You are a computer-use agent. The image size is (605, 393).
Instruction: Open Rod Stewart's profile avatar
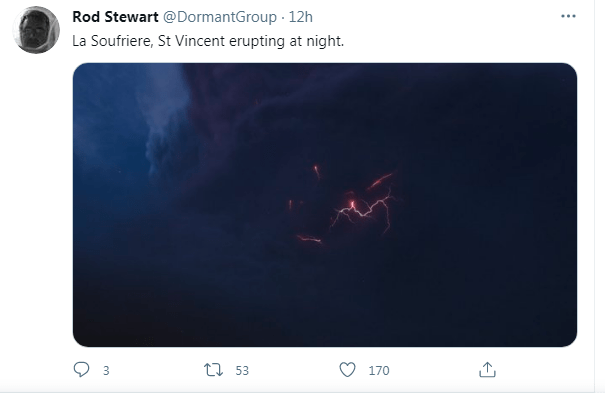[36, 30]
